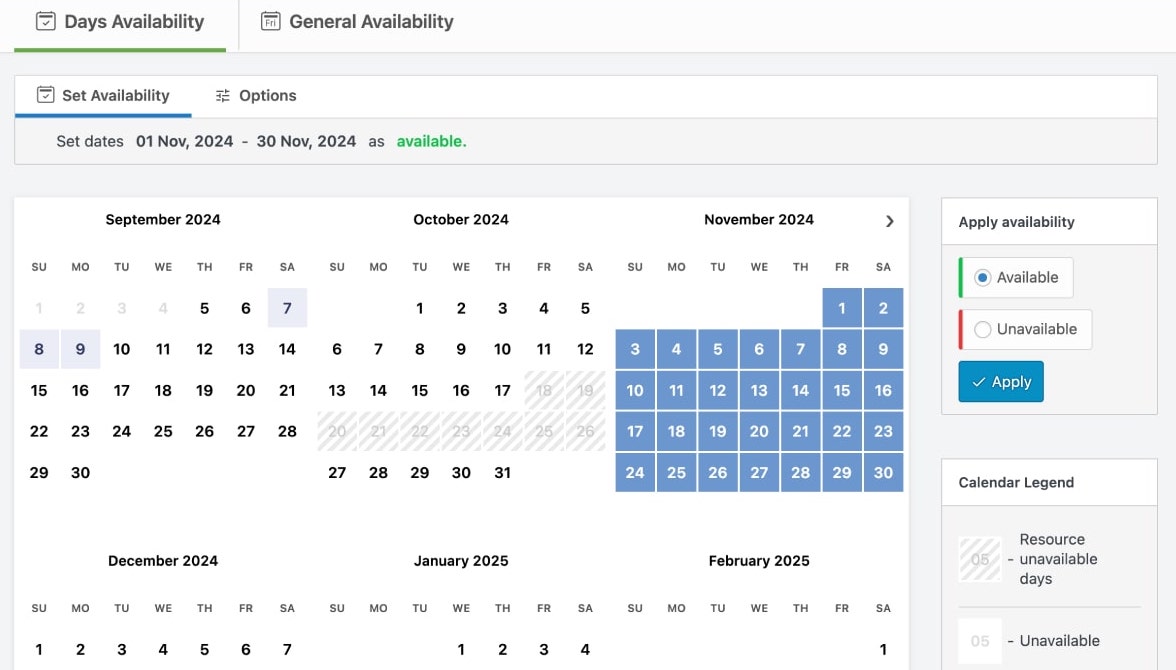Viewport: 1176px width, 670px height.
Task: Pick October 31 in calendar
Action: point(502,472)
